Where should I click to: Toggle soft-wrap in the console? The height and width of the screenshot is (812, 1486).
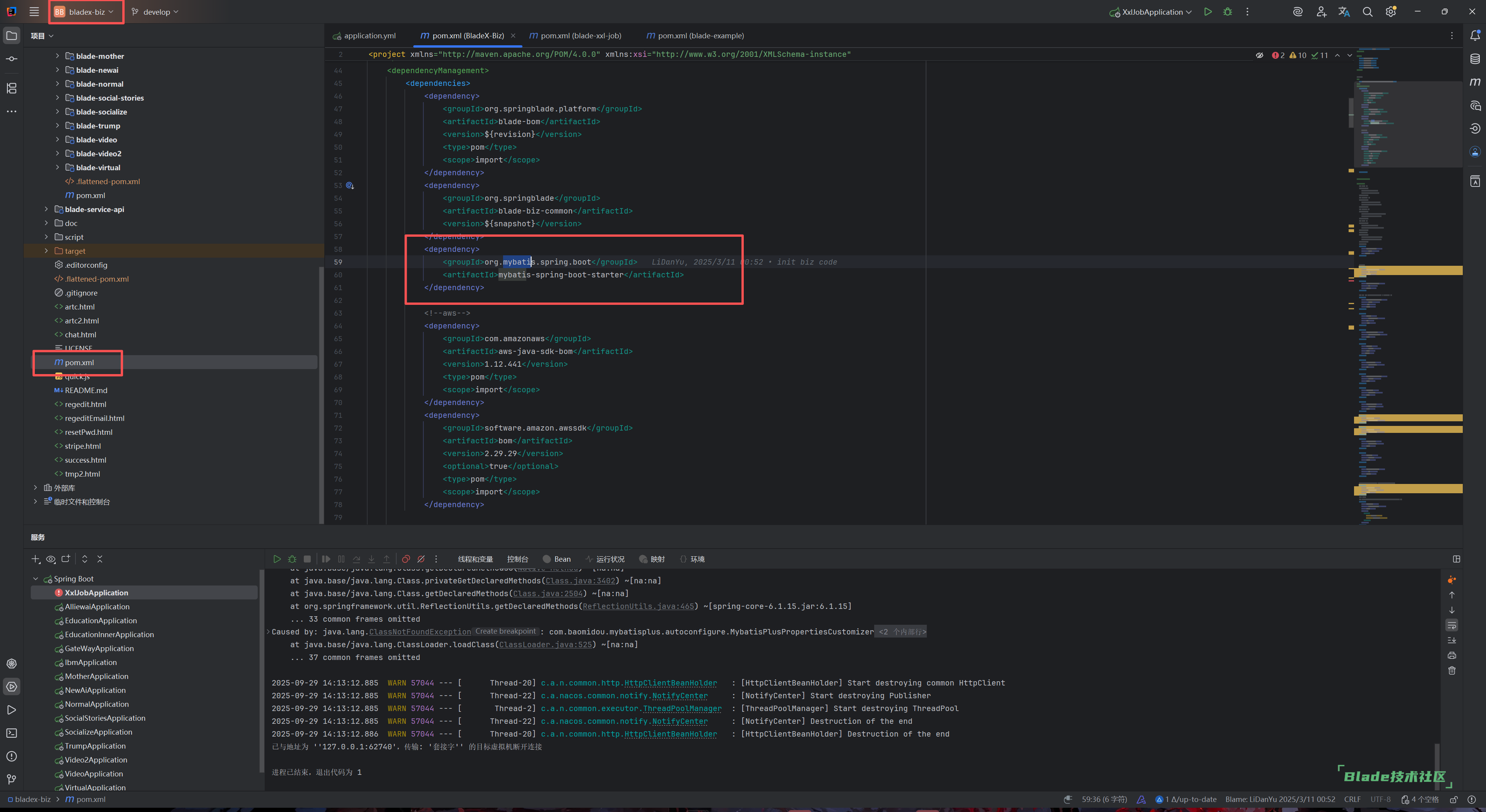[1452, 625]
